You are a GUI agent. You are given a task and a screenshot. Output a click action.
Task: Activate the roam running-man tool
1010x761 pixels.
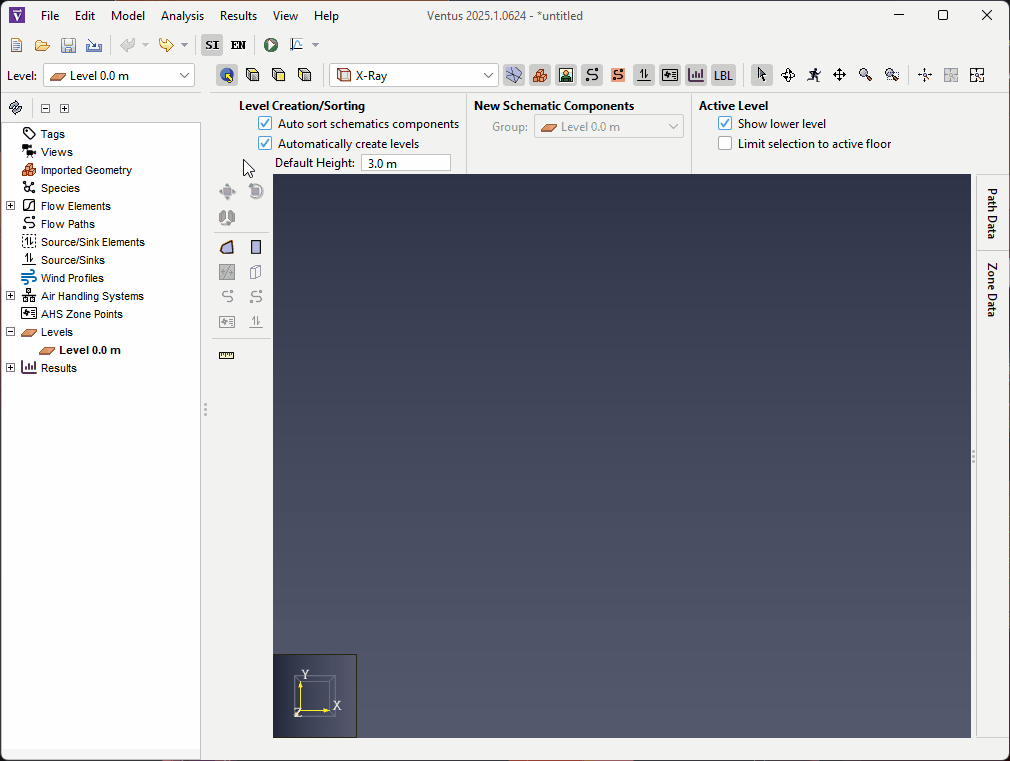tap(814, 75)
